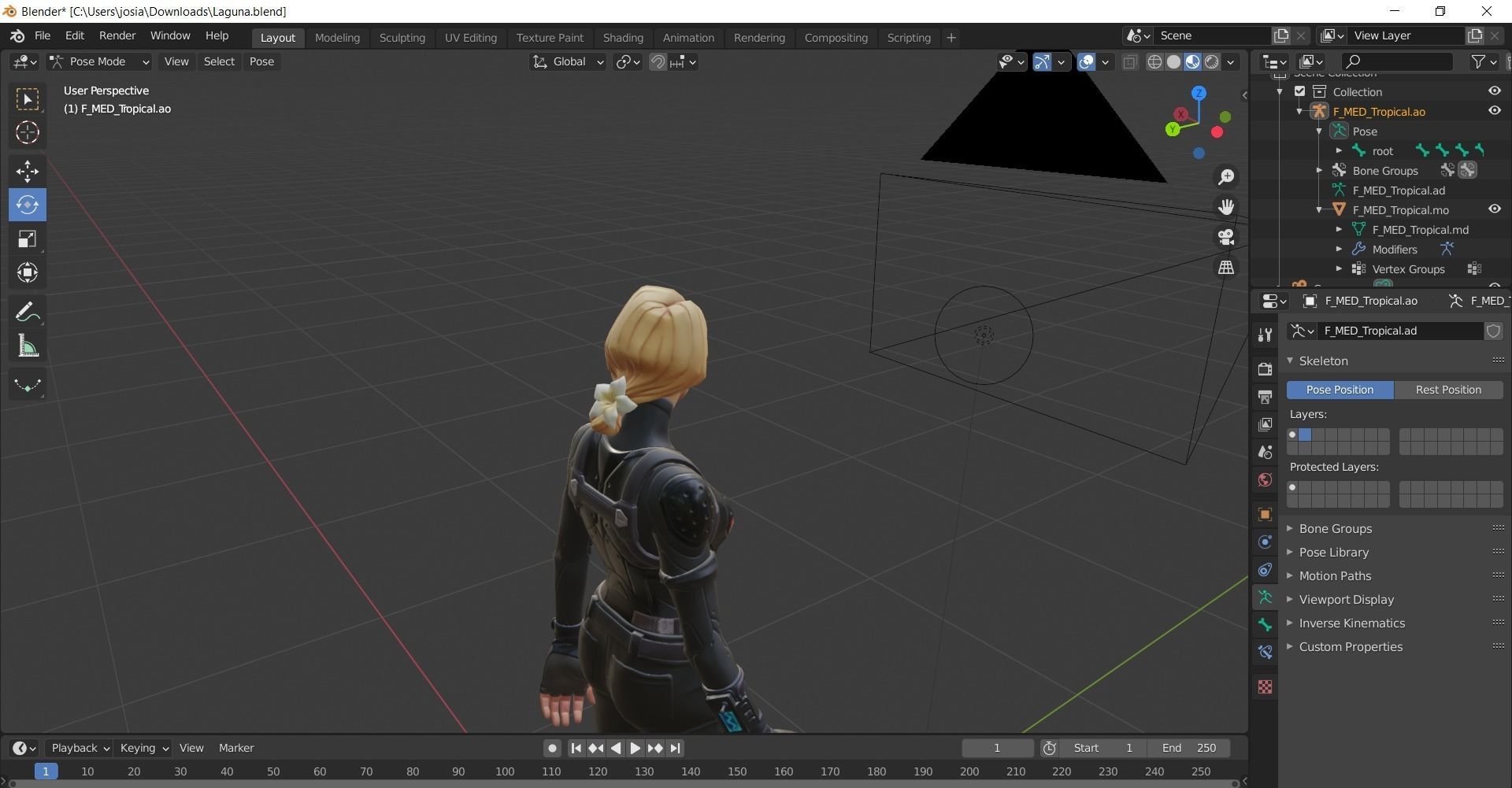Screen dimensions: 1512x788
Task: Switch skeleton to Rest Position
Action: point(1447,390)
